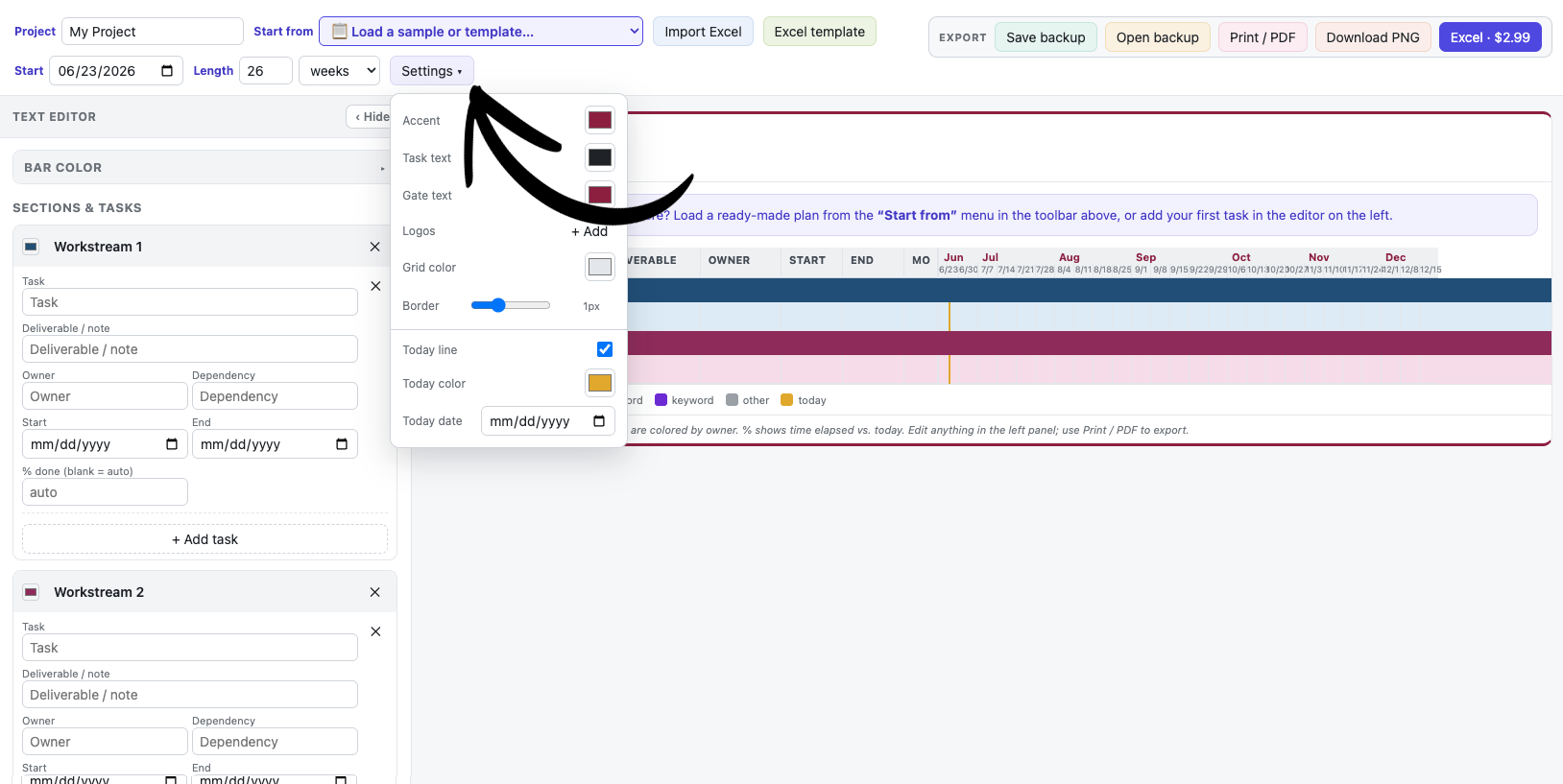Screen dimensions: 1563x784
Task: Click the Workstream 2 section title
Action: [x=99, y=592]
